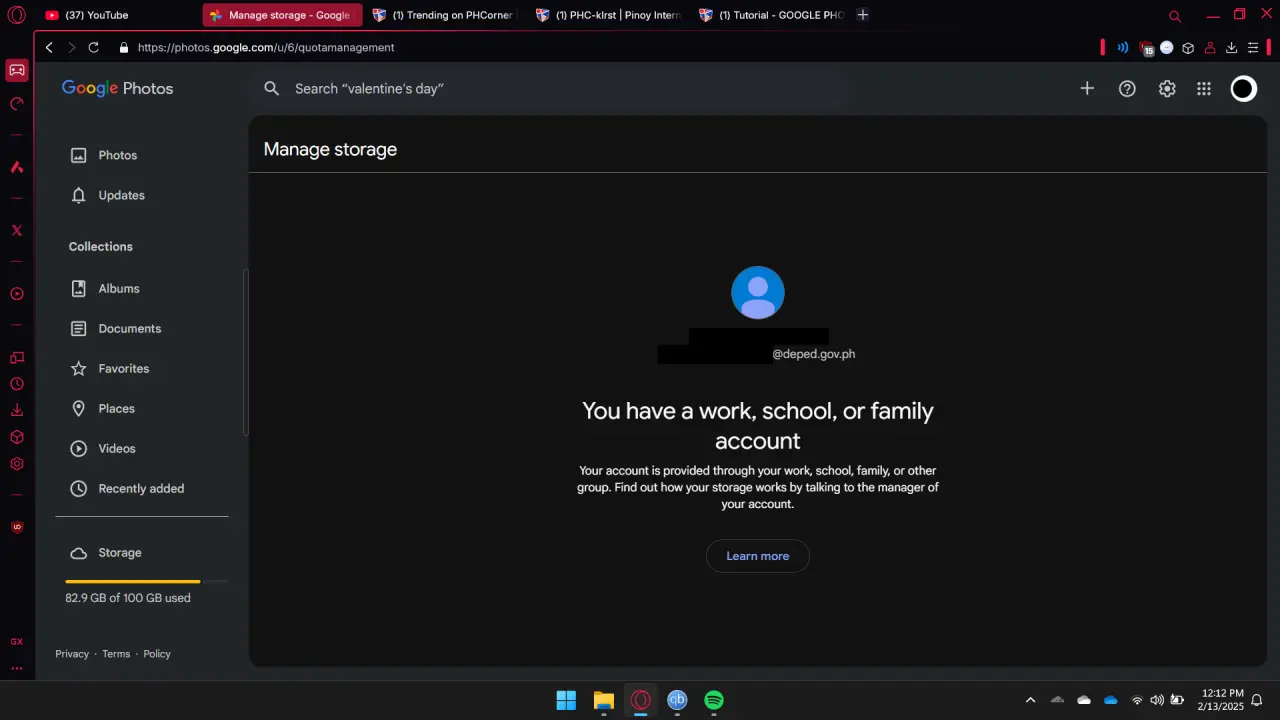Viewport: 1280px width, 720px height.
Task: Open Easy Setup sliders icon
Action: point(1253,47)
